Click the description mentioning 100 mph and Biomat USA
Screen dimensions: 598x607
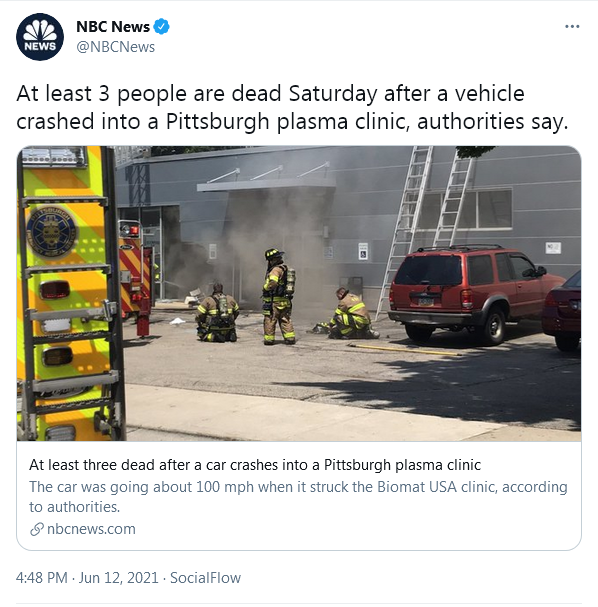[298, 497]
